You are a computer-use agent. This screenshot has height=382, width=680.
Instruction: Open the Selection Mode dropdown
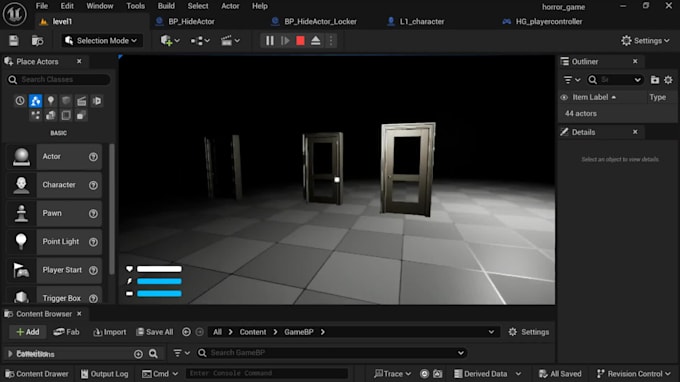coord(101,41)
